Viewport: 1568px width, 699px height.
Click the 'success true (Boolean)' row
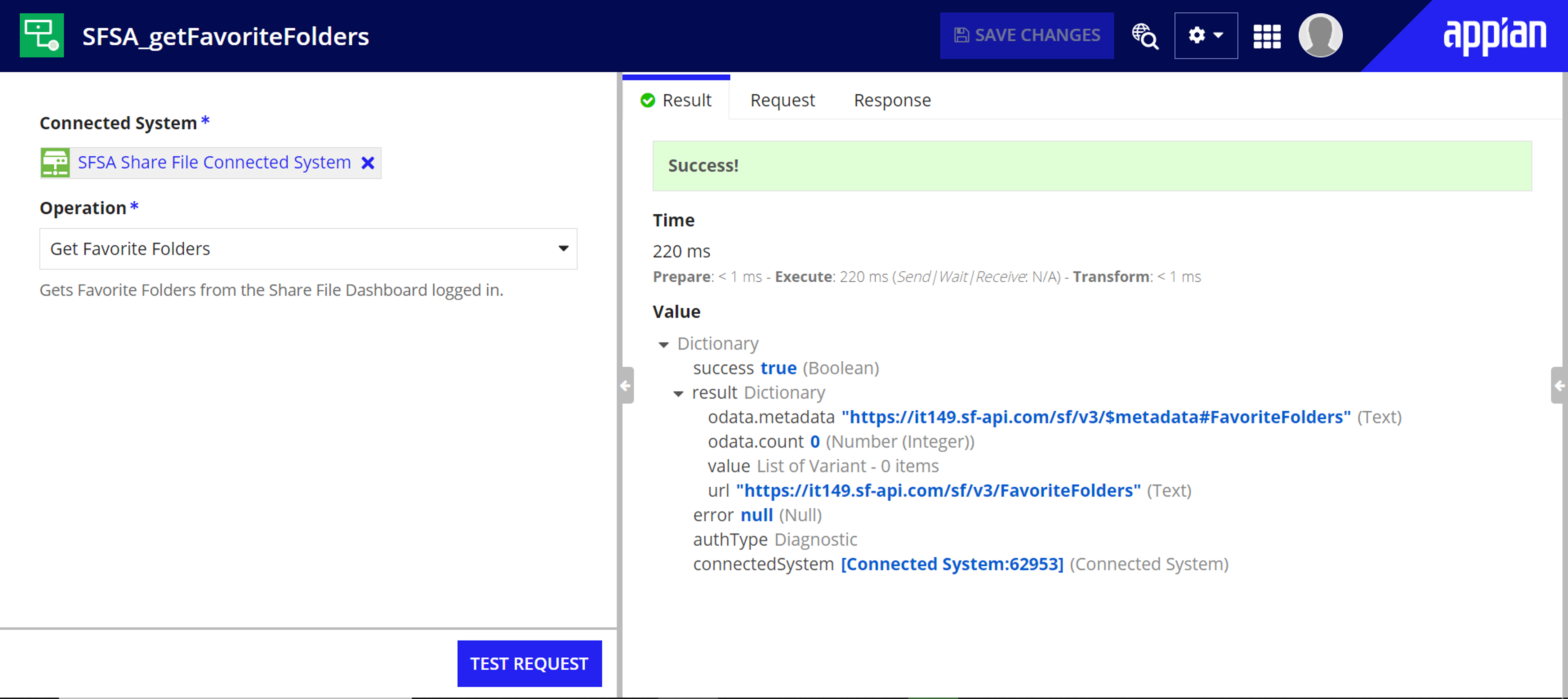(785, 368)
